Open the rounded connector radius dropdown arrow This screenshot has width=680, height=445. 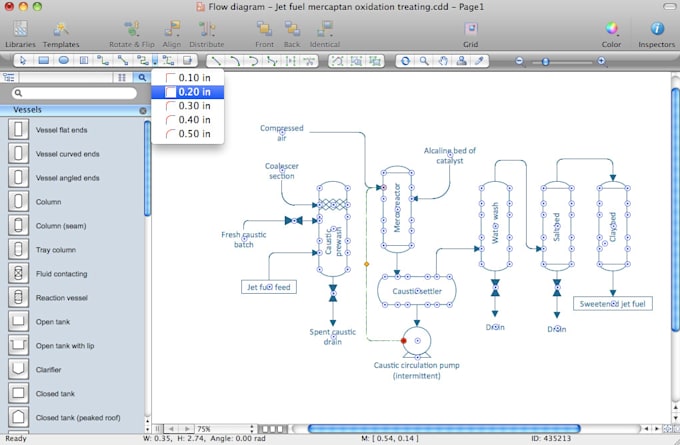(x=155, y=60)
